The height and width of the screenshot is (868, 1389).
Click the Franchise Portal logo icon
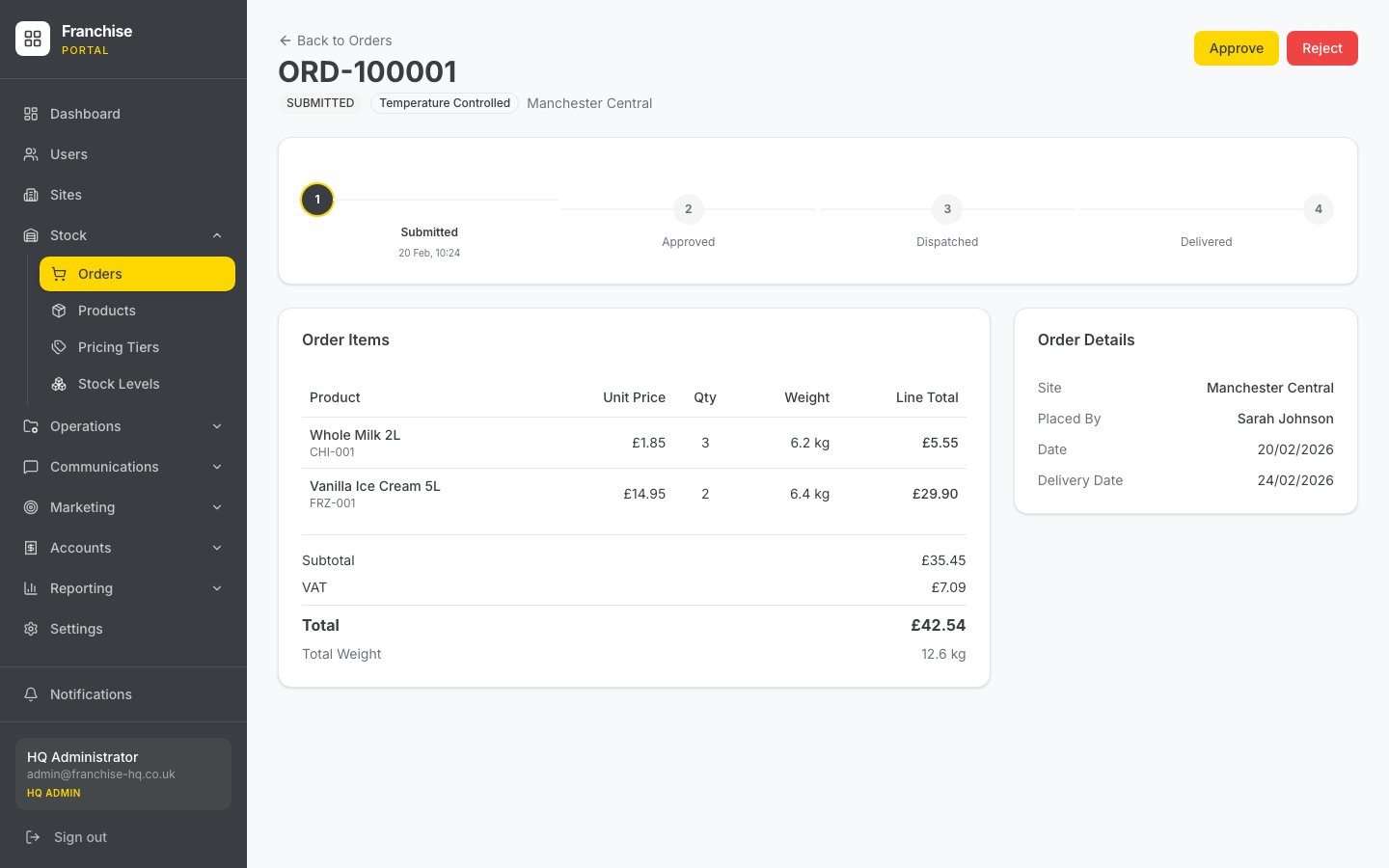[33, 39]
